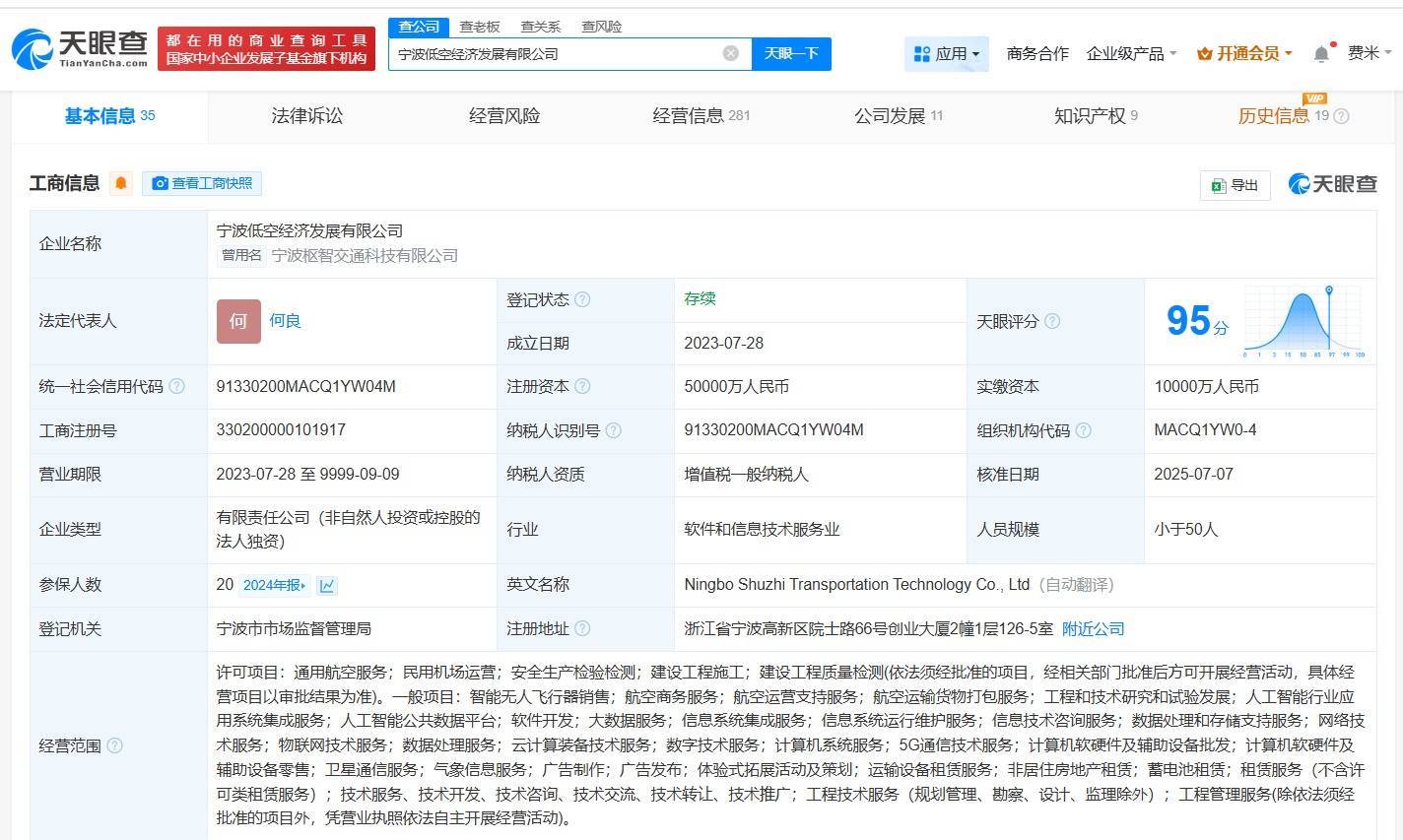The image size is (1403, 840).
Task: Expand the 2024年报 selector
Action: coord(275,585)
